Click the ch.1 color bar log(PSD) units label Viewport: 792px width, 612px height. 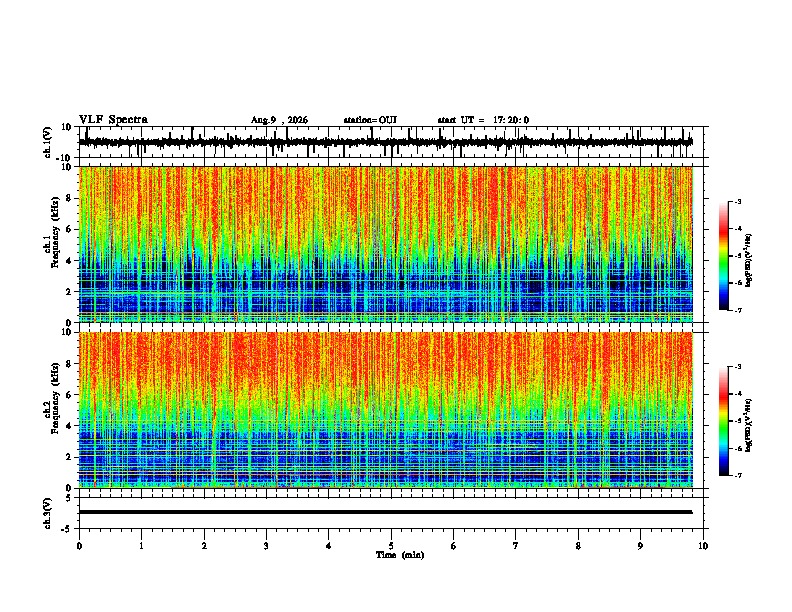(x=749, y=260)
